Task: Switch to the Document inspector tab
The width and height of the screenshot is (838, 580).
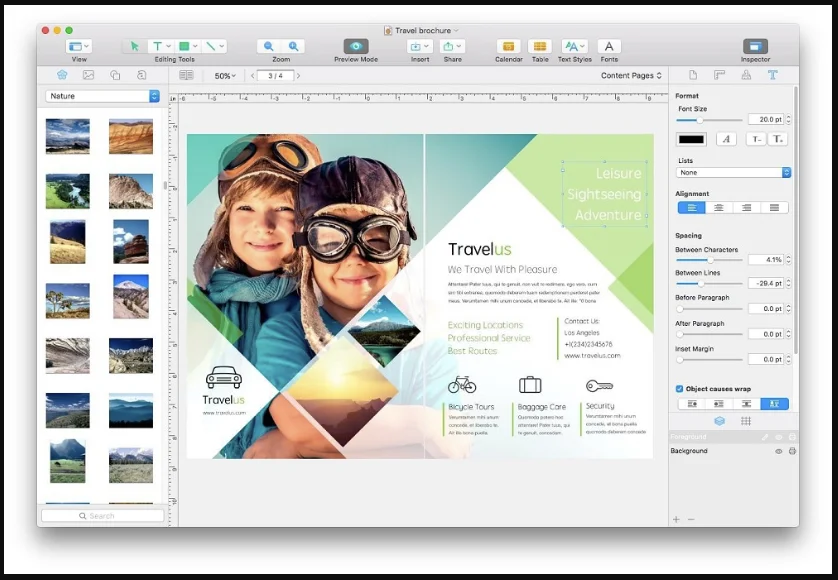Action: click(693, 75)
